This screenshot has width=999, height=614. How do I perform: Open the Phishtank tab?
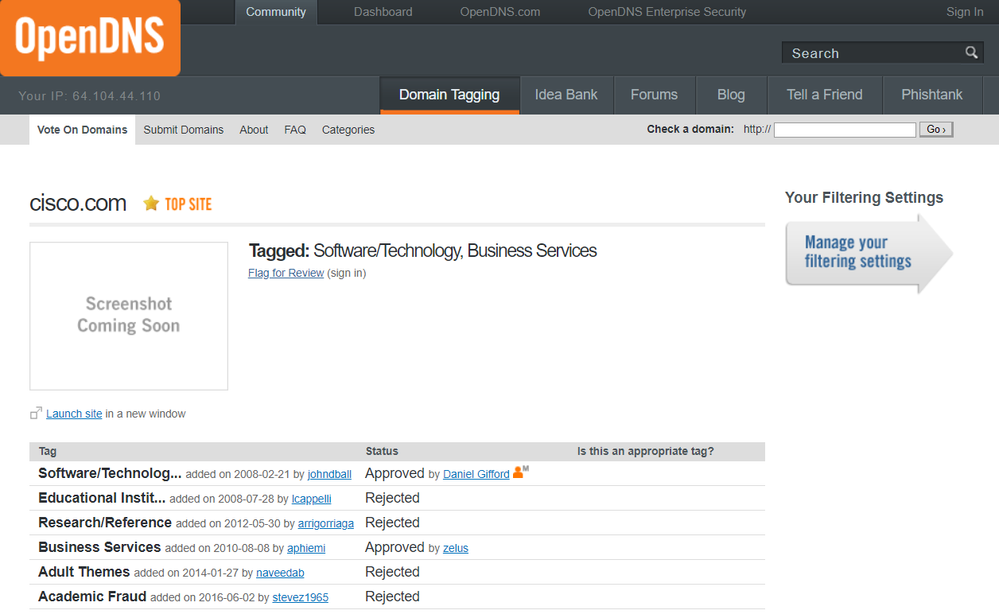[x=932, y=95]
